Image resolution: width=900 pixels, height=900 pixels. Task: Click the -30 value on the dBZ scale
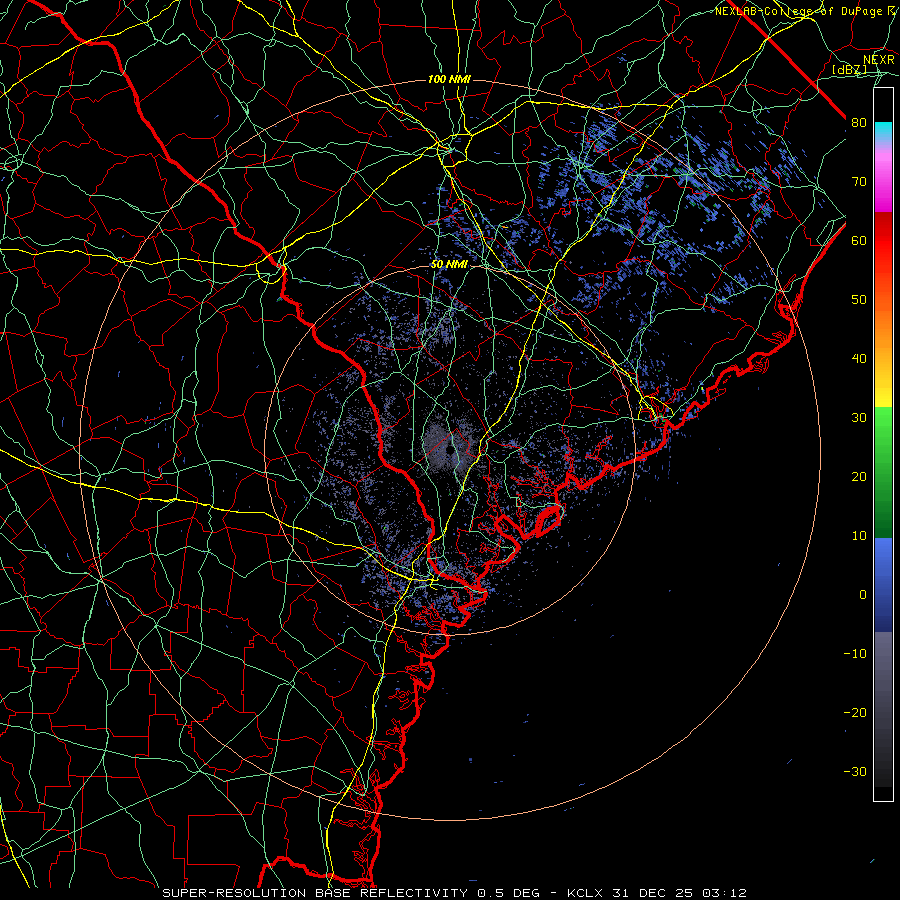tap(855, 771)
